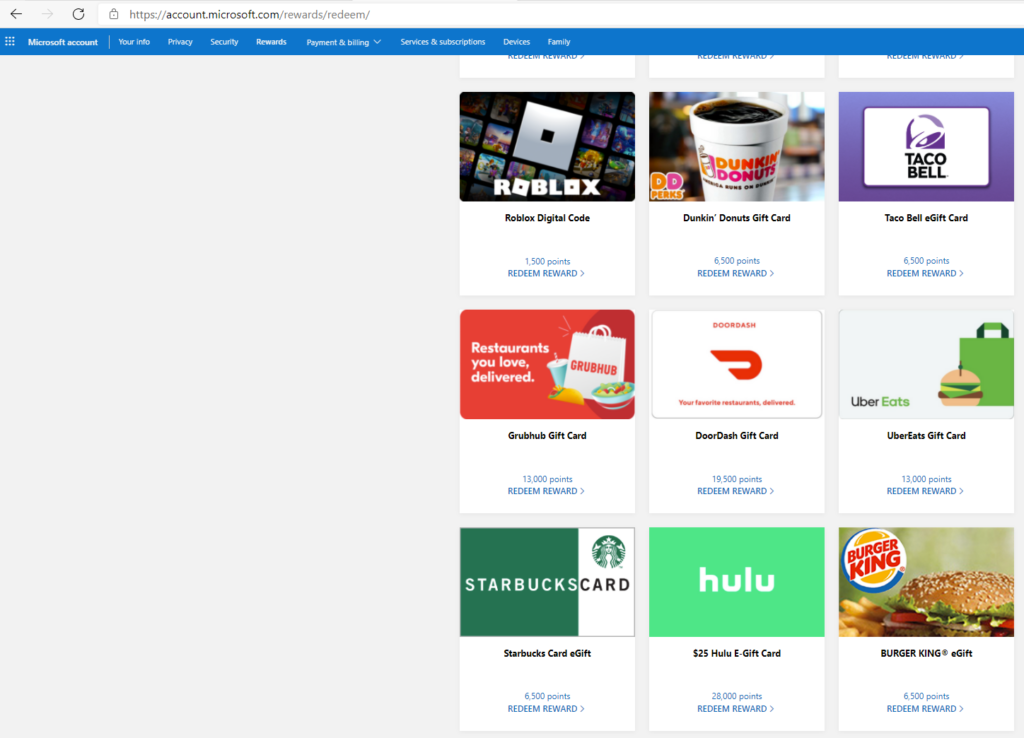Viewport: 1024px width, 738px height.
Task: Click the Taco Bell card image
Action: (x=926, y=146)
